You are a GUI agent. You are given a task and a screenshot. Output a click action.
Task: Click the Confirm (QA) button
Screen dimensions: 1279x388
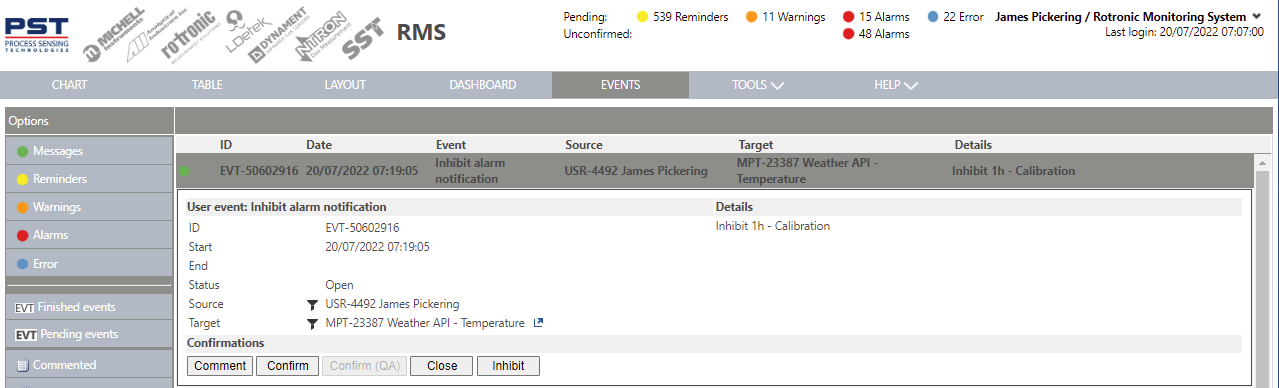click(x=365, y=366)
